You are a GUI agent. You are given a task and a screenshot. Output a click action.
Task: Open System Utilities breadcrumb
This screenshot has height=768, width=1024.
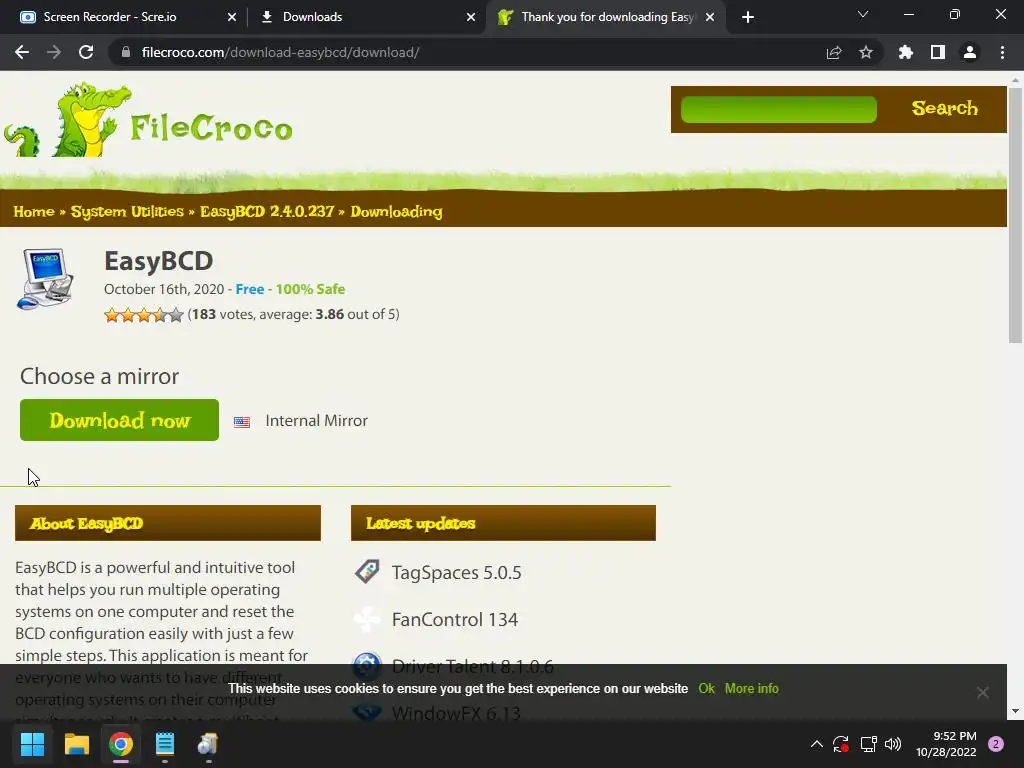click(127, 212)
